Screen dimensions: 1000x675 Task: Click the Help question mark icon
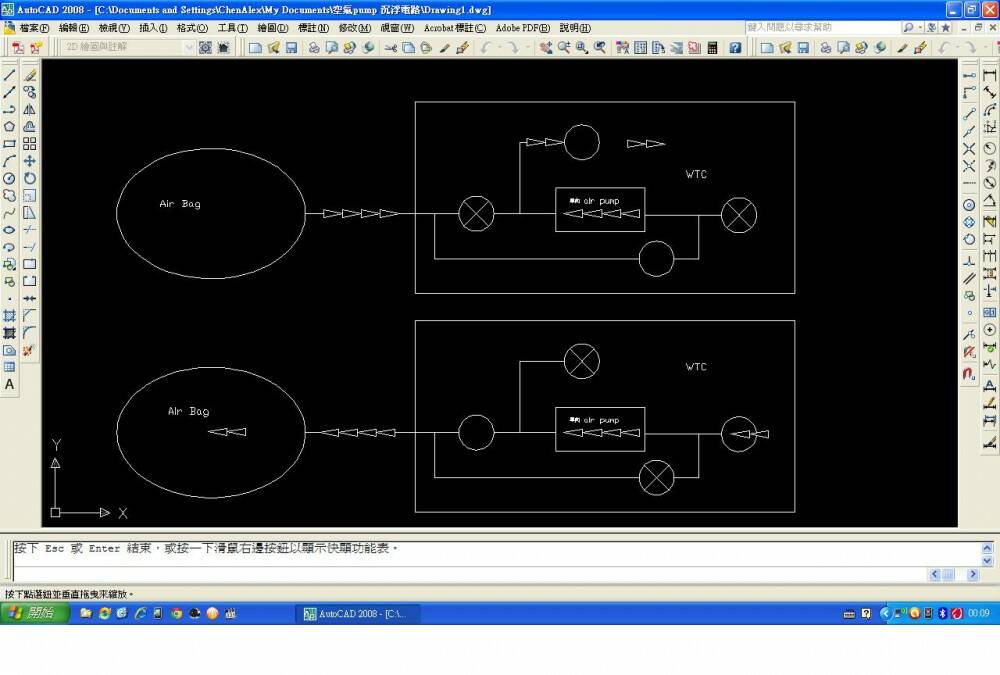tap(735, 48)
